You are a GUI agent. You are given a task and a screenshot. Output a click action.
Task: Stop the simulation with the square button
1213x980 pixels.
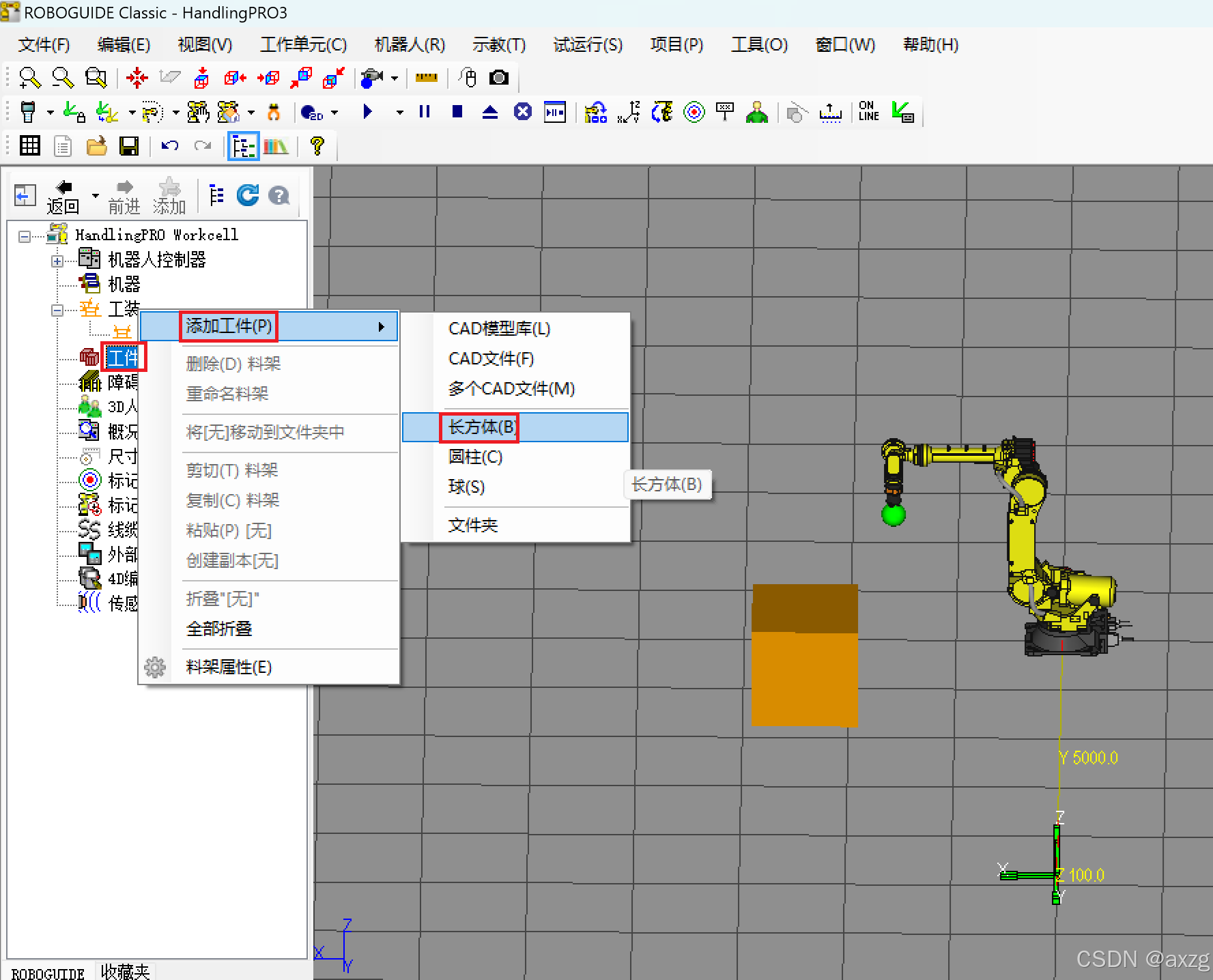457,111
